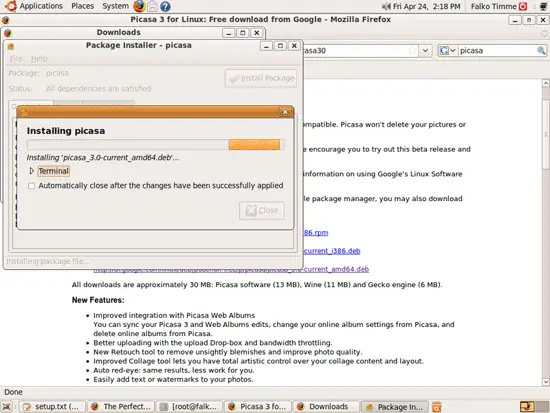Click the red power icon next to Falko Timme

coord(523,6)
